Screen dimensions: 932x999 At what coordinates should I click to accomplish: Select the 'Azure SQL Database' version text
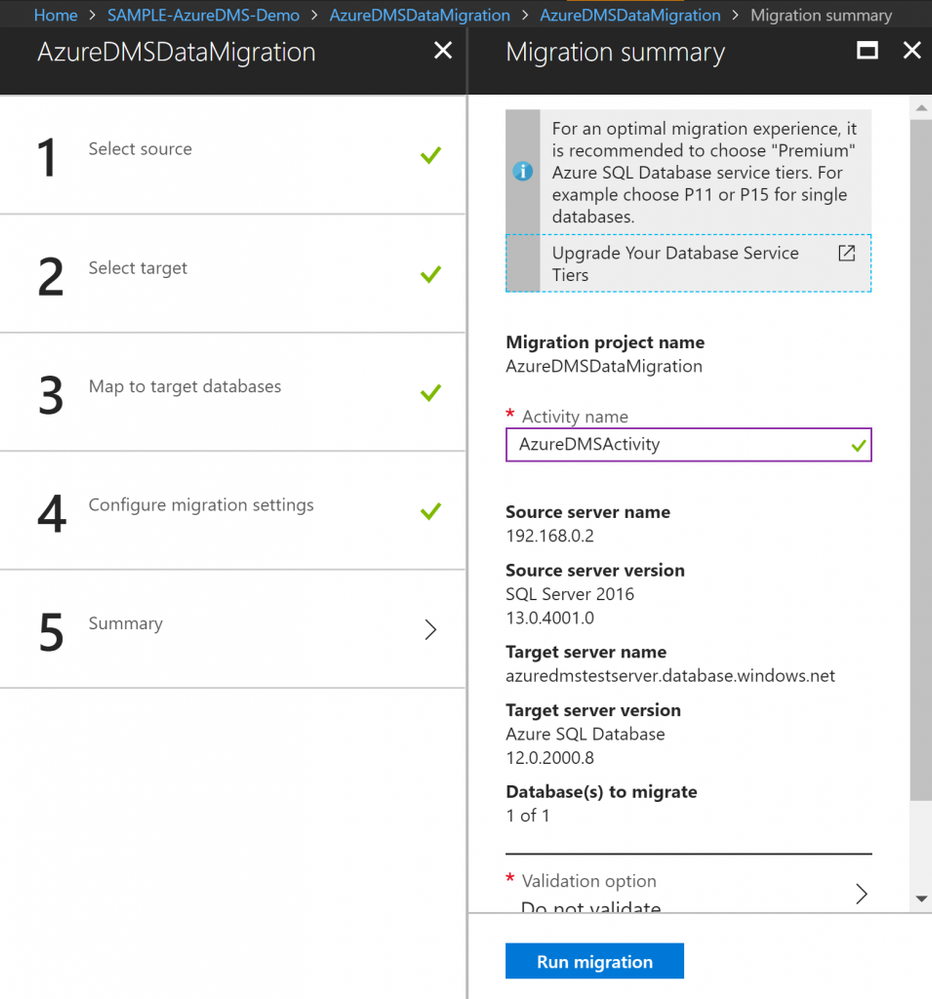[x=585, y=735]
